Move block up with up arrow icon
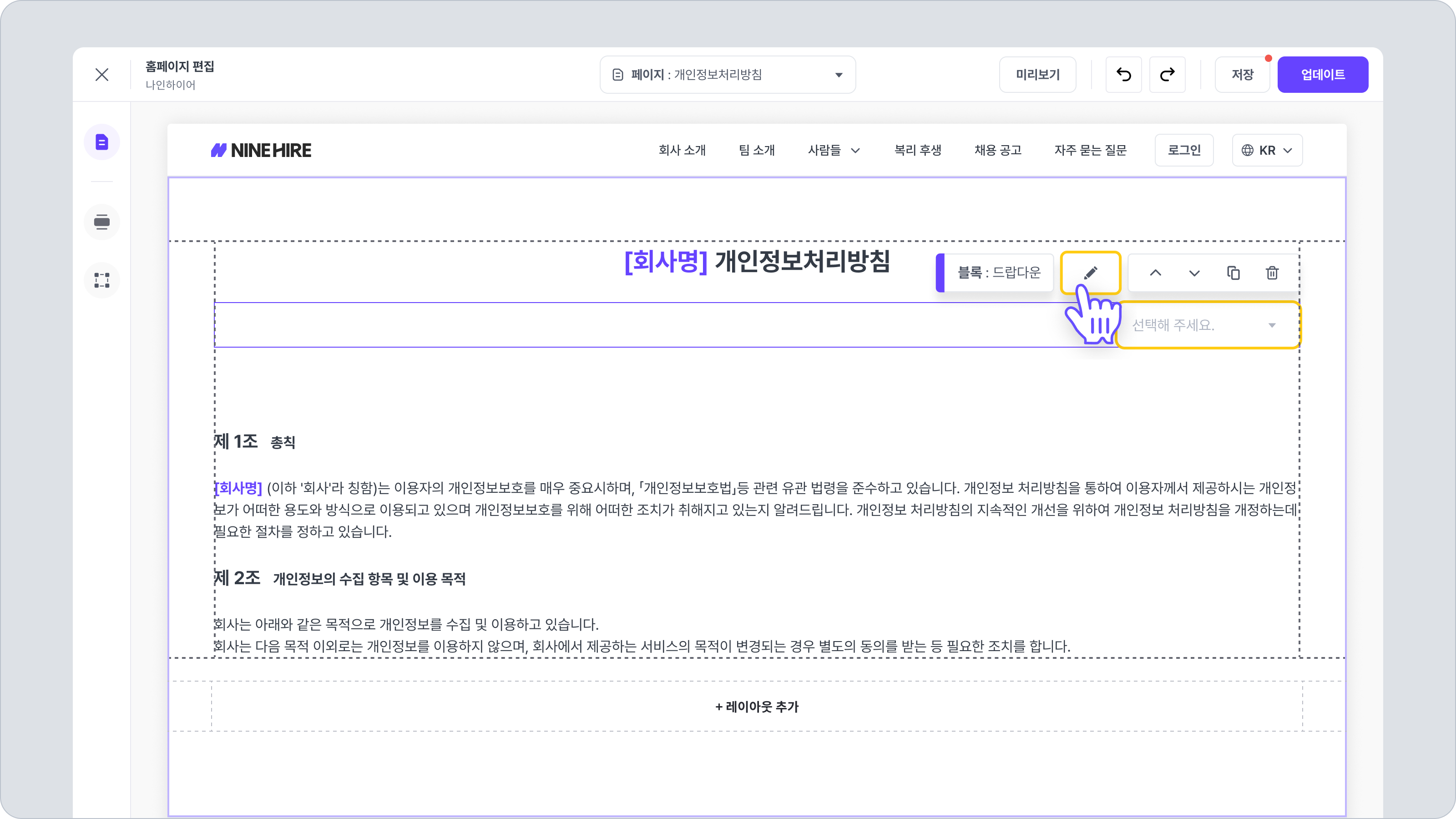The image size is (1456, 819). pyautogui.click(x=1155, y=273)
